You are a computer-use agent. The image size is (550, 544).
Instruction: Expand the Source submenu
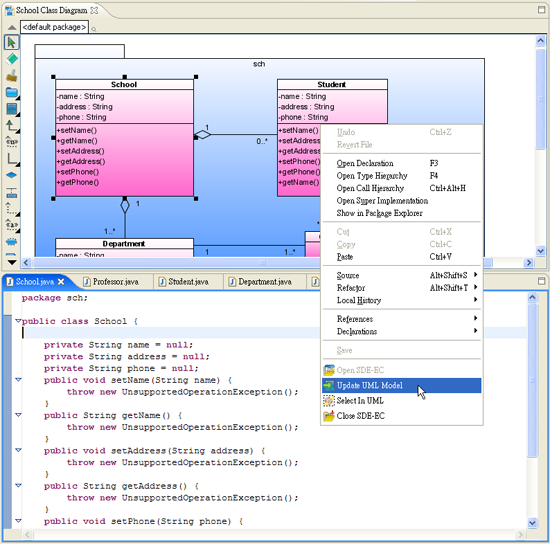tap(401, 275)
